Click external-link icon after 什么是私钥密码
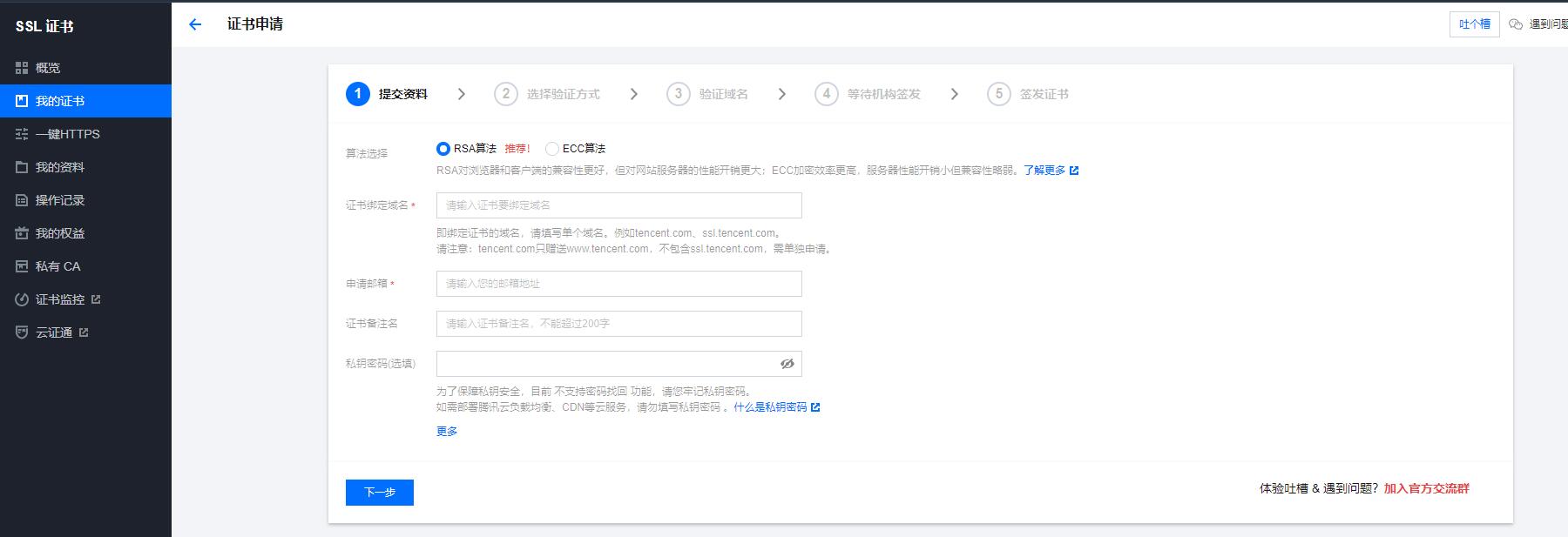1568x537 pixels. click(x=815, y=407)
